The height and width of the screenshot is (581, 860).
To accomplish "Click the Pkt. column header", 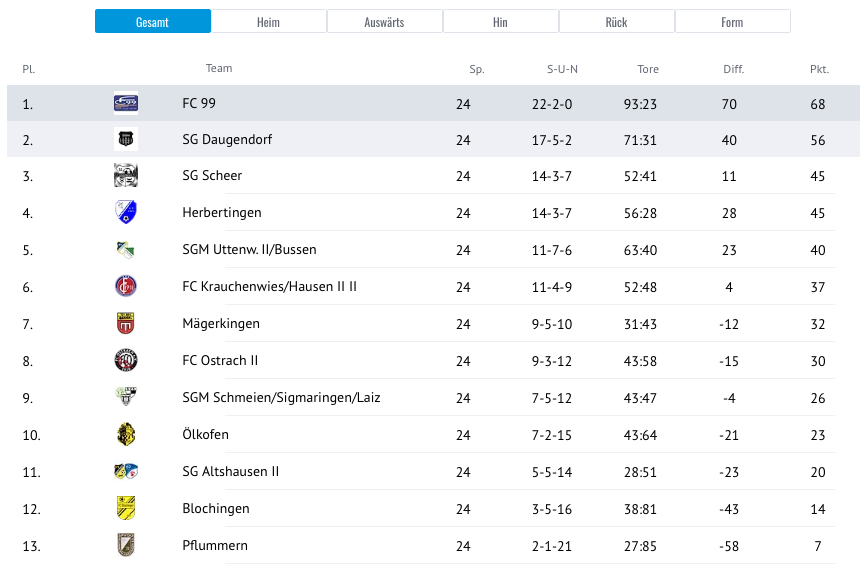I will [819, 69].
